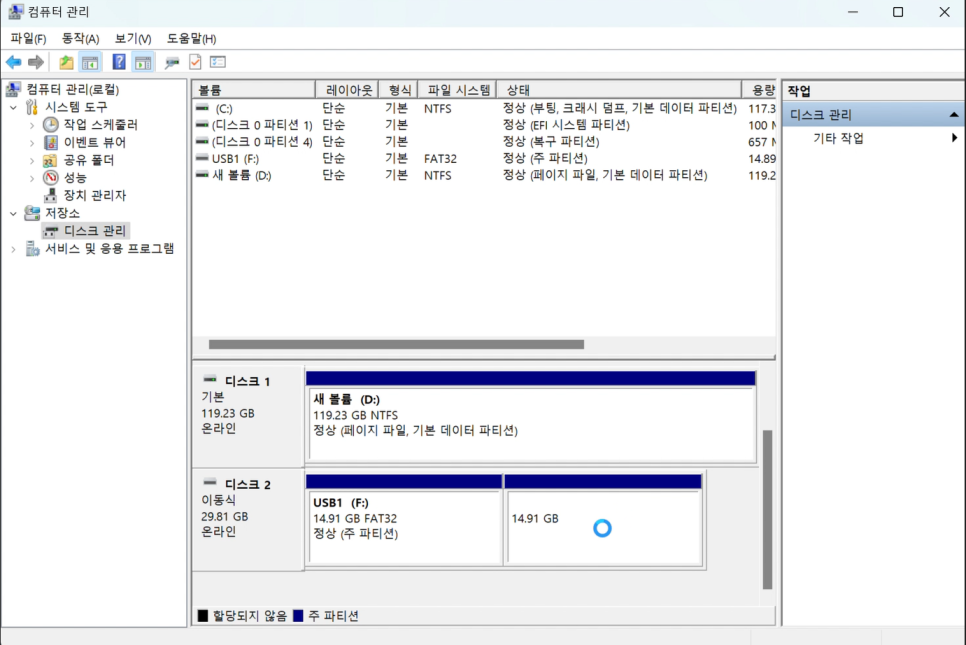
Task: Select 작업 스케줄러 in the tree
Action: pyautogui.click(x=100, y=125)
